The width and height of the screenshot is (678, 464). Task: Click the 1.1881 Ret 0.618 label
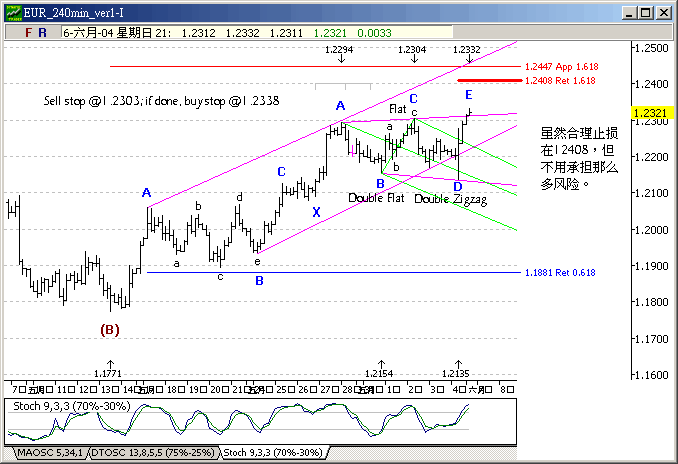tap(560, 272)
